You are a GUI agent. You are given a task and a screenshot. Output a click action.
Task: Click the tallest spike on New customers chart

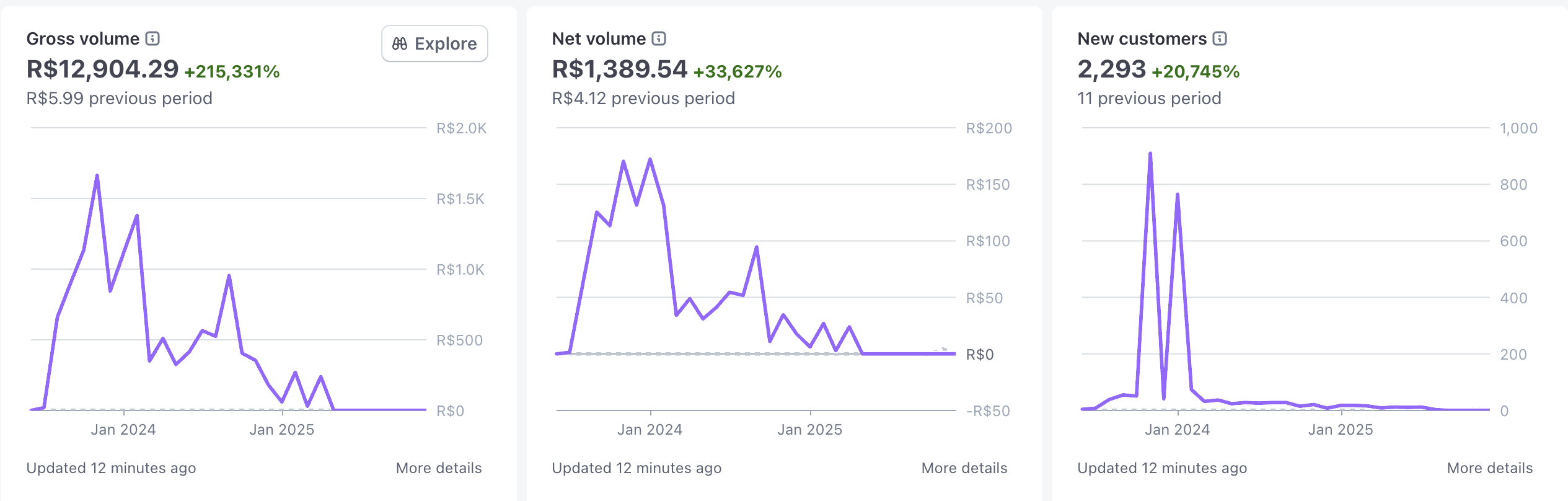click(x=1150, y=154)
